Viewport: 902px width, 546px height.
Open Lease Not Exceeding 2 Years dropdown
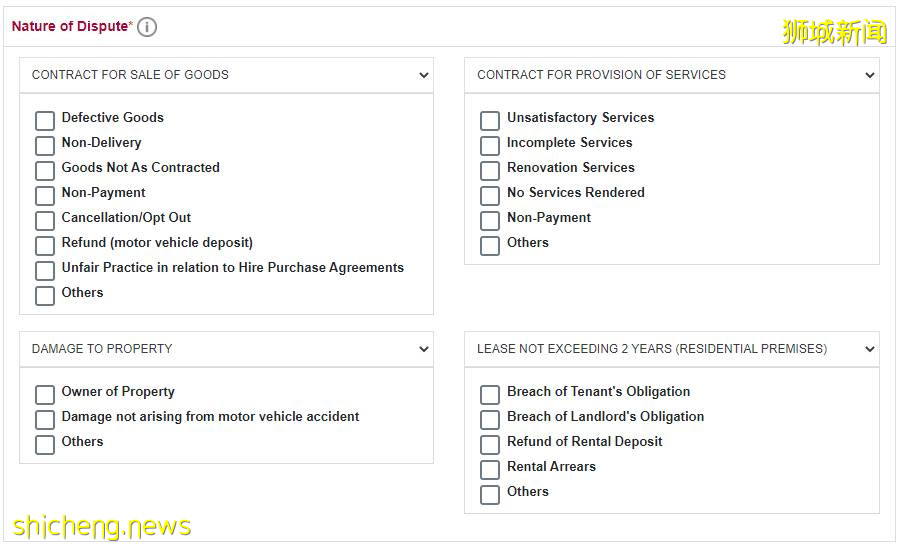tap(869, 349)
